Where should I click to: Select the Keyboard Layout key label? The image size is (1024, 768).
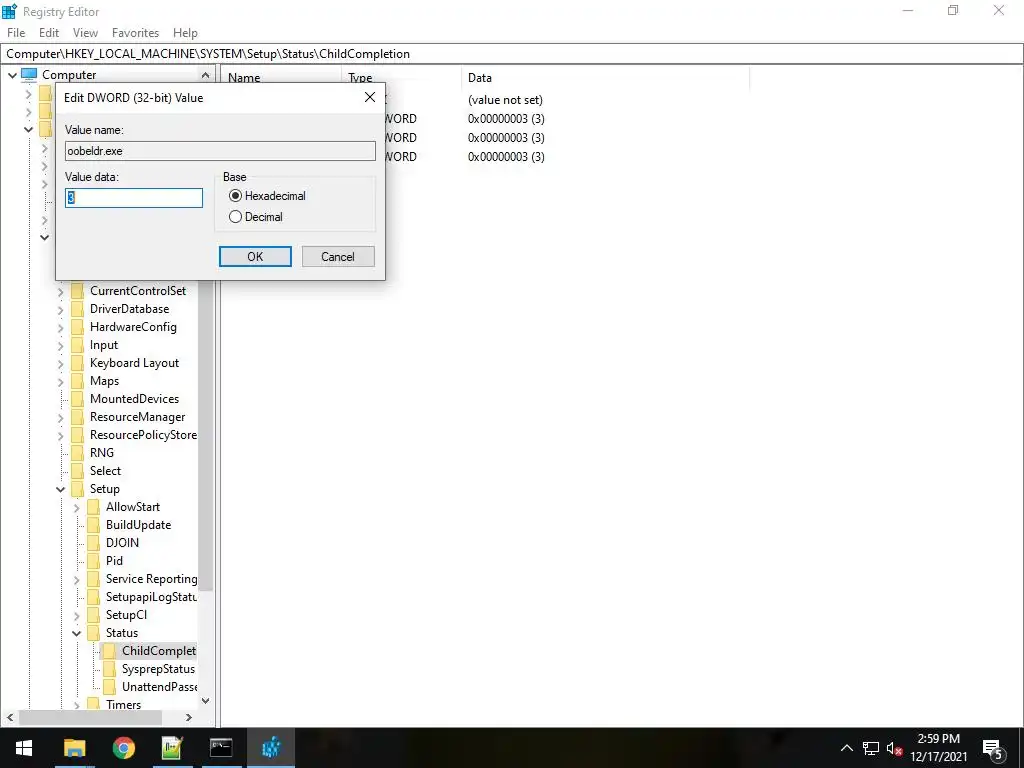point(135,363)
